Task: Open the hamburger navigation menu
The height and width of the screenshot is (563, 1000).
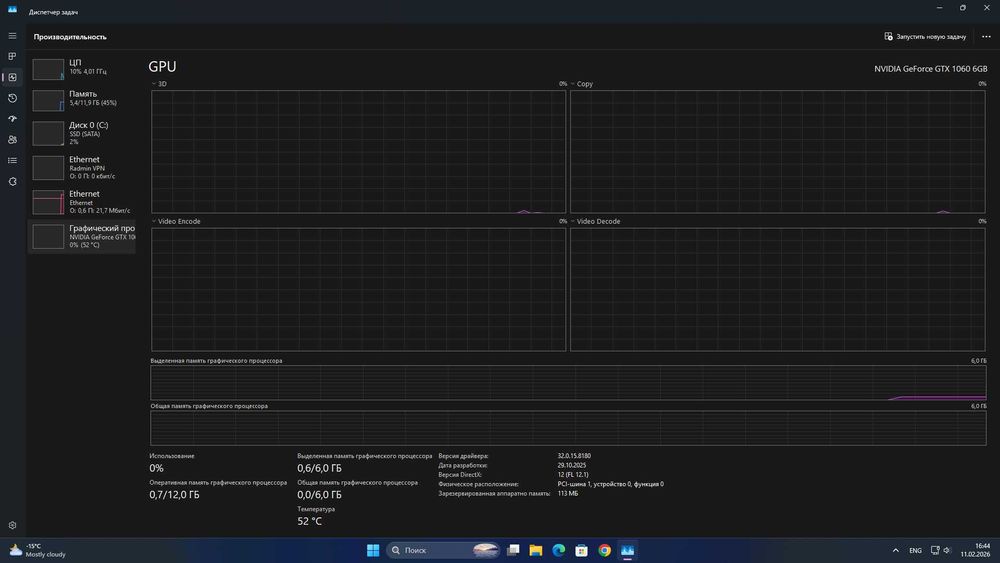Action: coord(12,36)
